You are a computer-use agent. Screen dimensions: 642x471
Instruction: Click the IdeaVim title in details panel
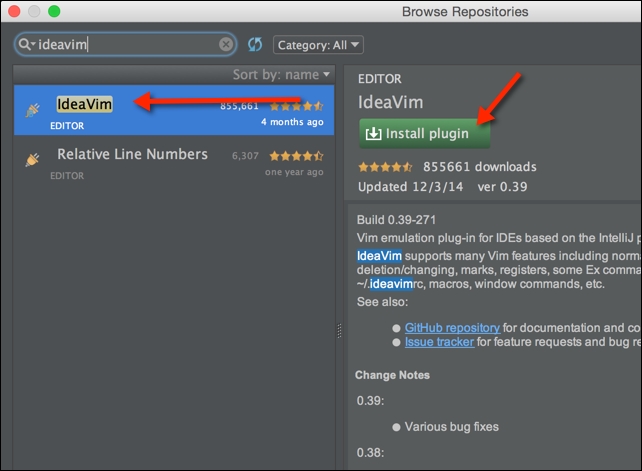391,102
